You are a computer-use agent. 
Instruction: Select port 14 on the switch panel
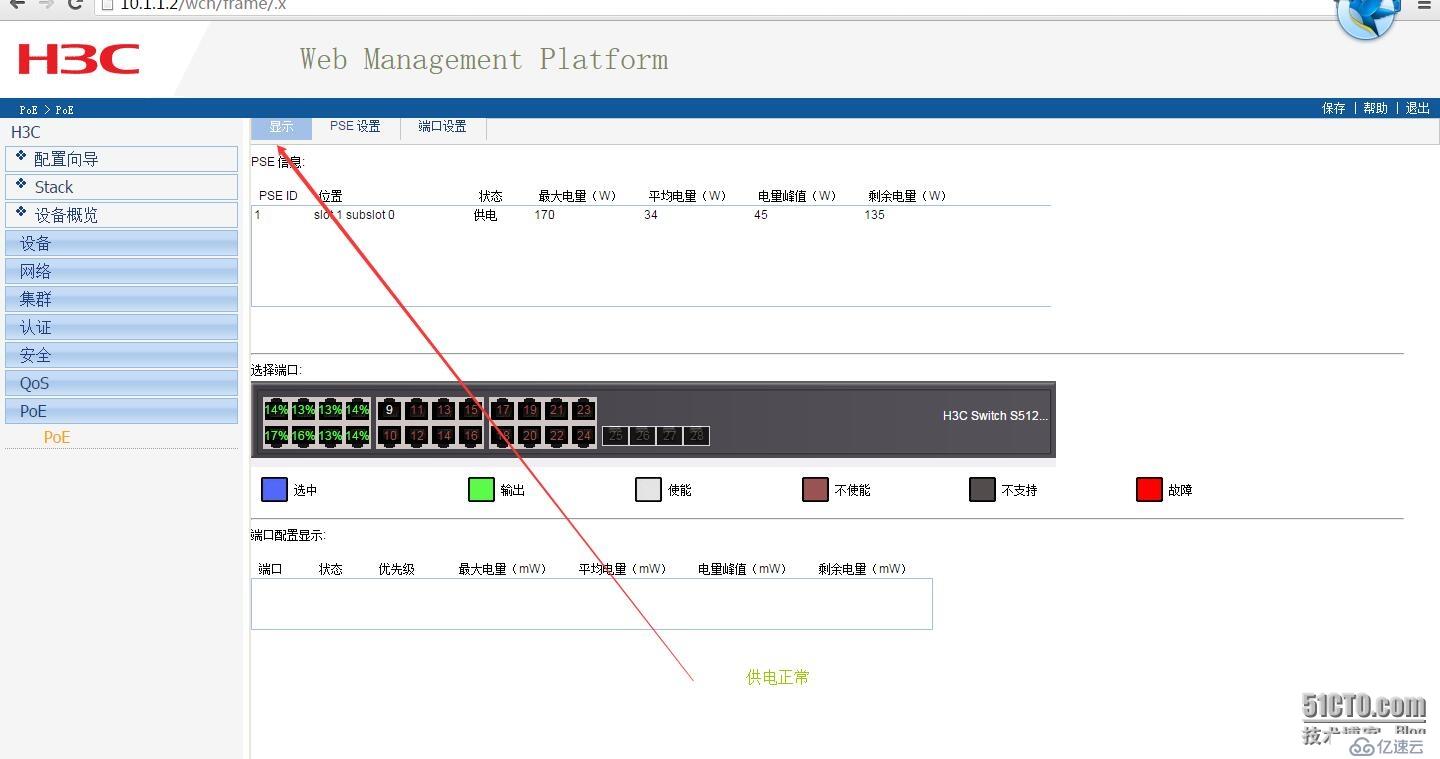tap(444, 436)
